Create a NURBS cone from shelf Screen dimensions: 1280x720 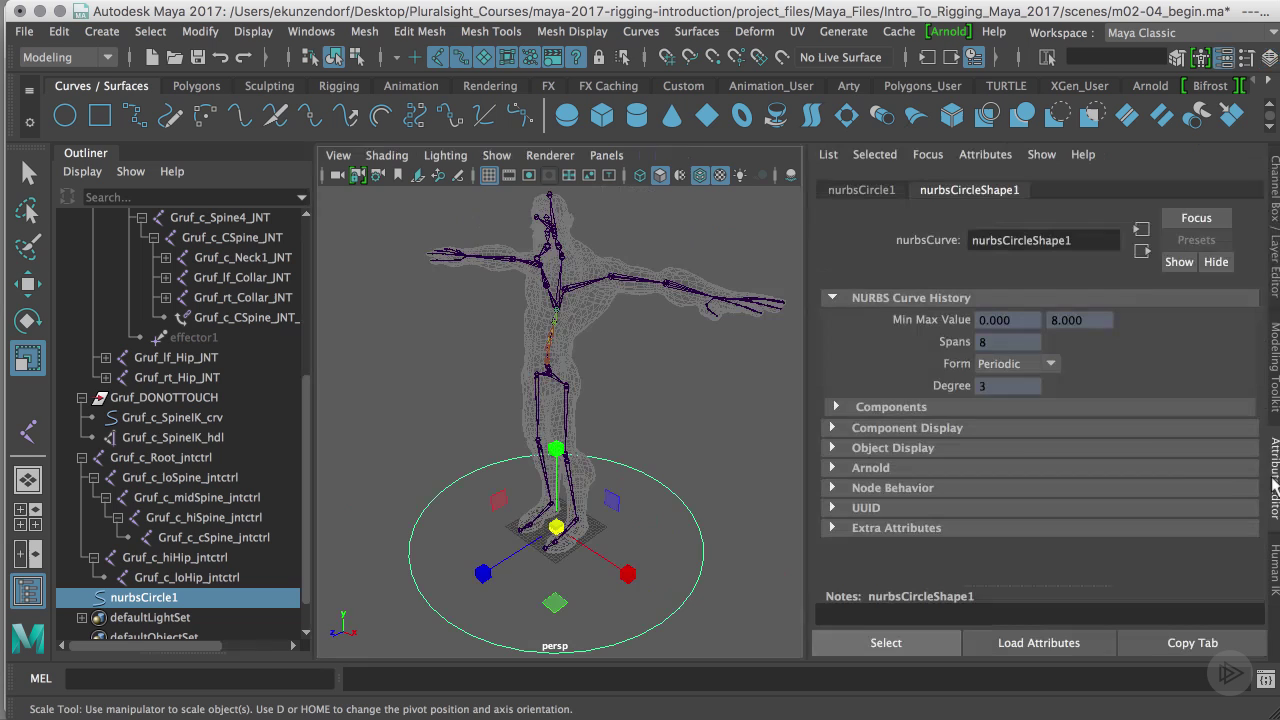click(x=672, y=116)
